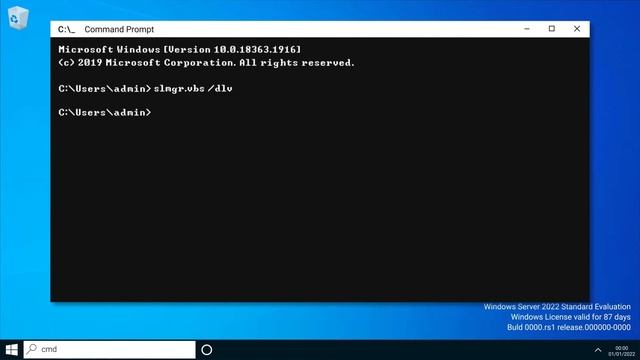
Task: Expand the system tray hidden icons chevron
Action: [x=598, y=350]
